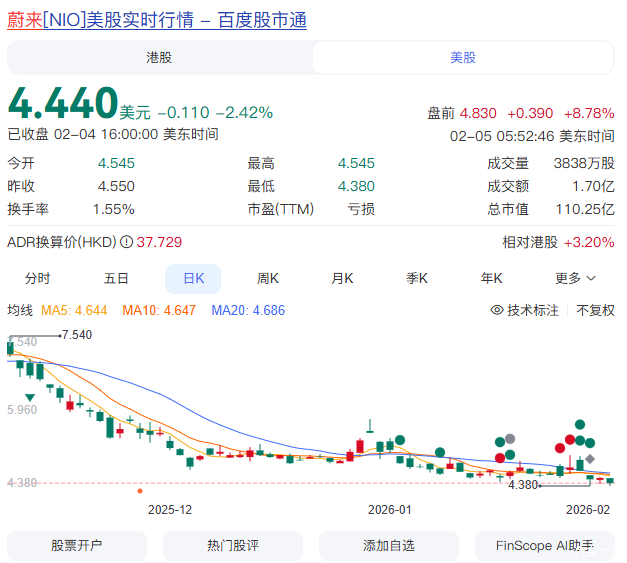Image resolution: width=627 pixels, height=563 pixels.
Task: Switch to the 港股 tab
Action: click(x=159, y=58)
